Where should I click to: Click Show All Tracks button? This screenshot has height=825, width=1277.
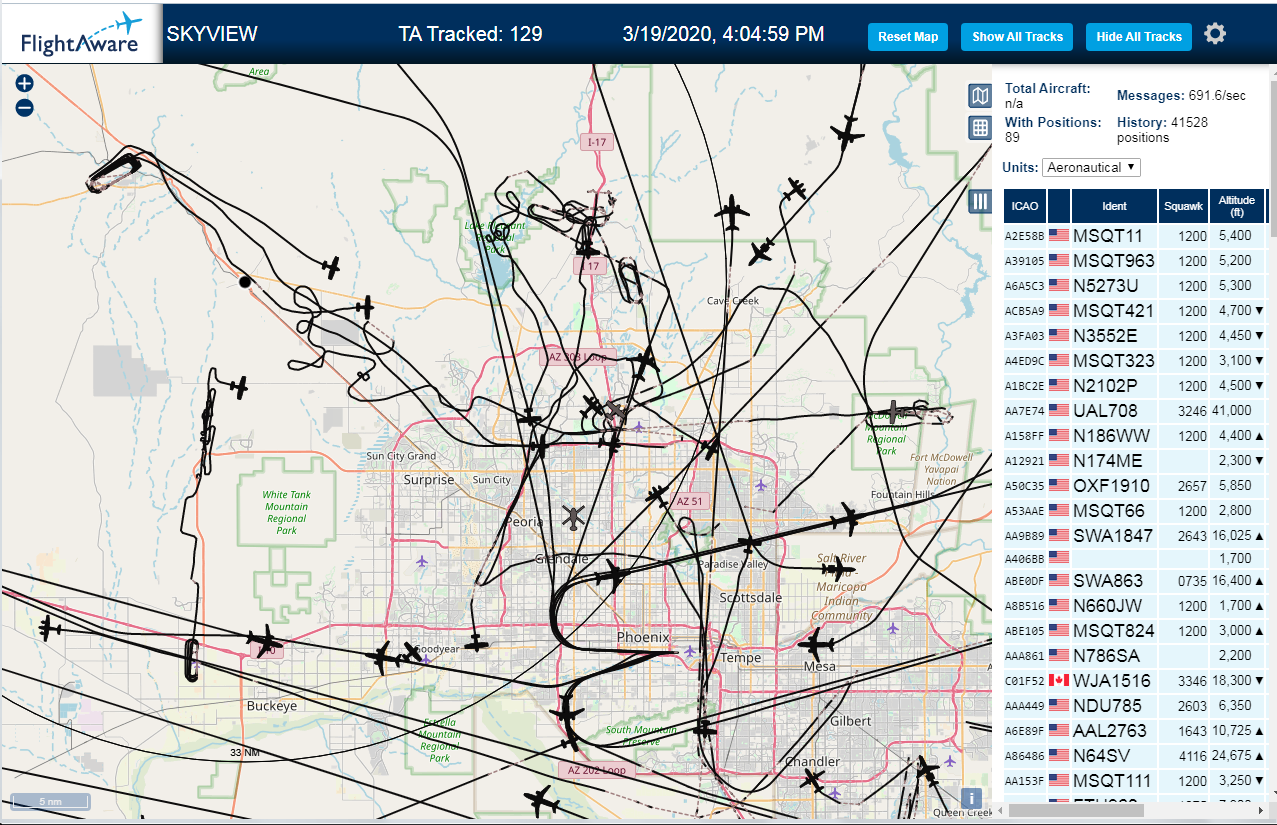[1017, 37]
